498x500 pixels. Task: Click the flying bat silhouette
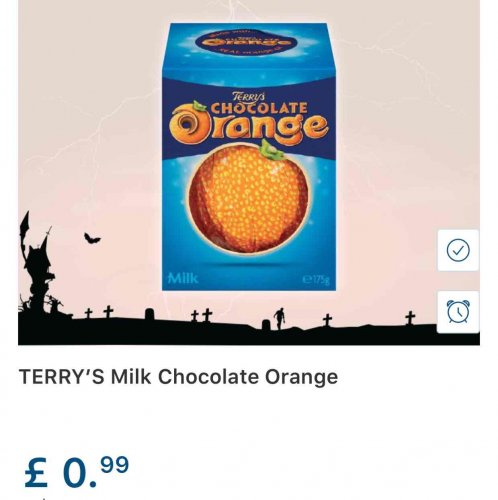[92, 238]
